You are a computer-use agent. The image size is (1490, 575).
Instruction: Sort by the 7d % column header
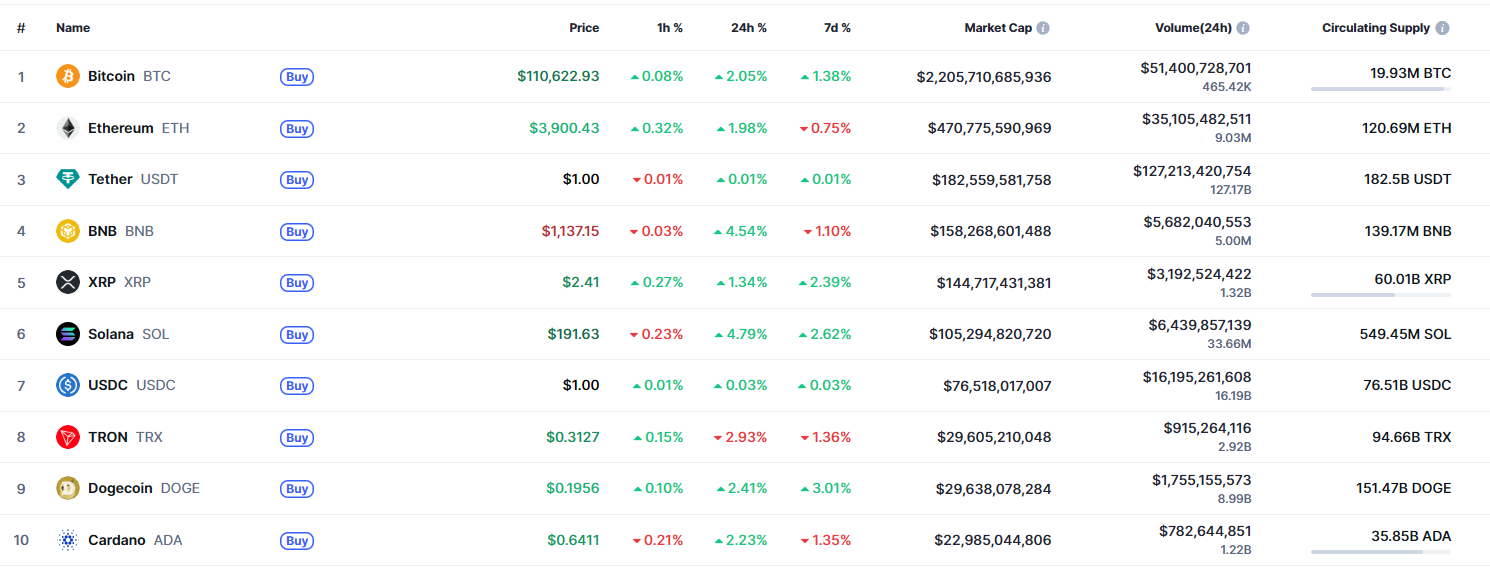835,28
